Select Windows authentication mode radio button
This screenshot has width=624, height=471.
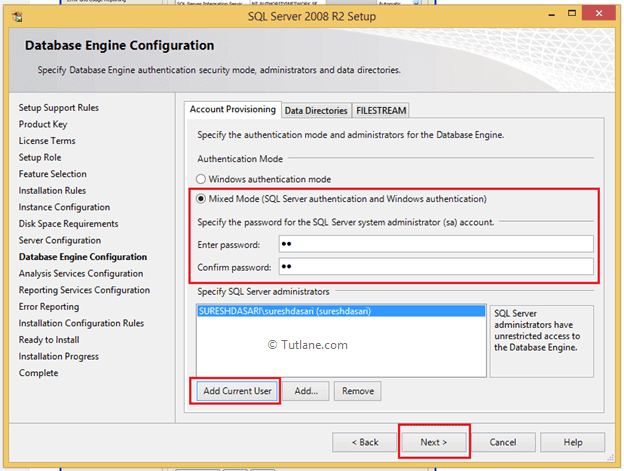click(201, 179)
